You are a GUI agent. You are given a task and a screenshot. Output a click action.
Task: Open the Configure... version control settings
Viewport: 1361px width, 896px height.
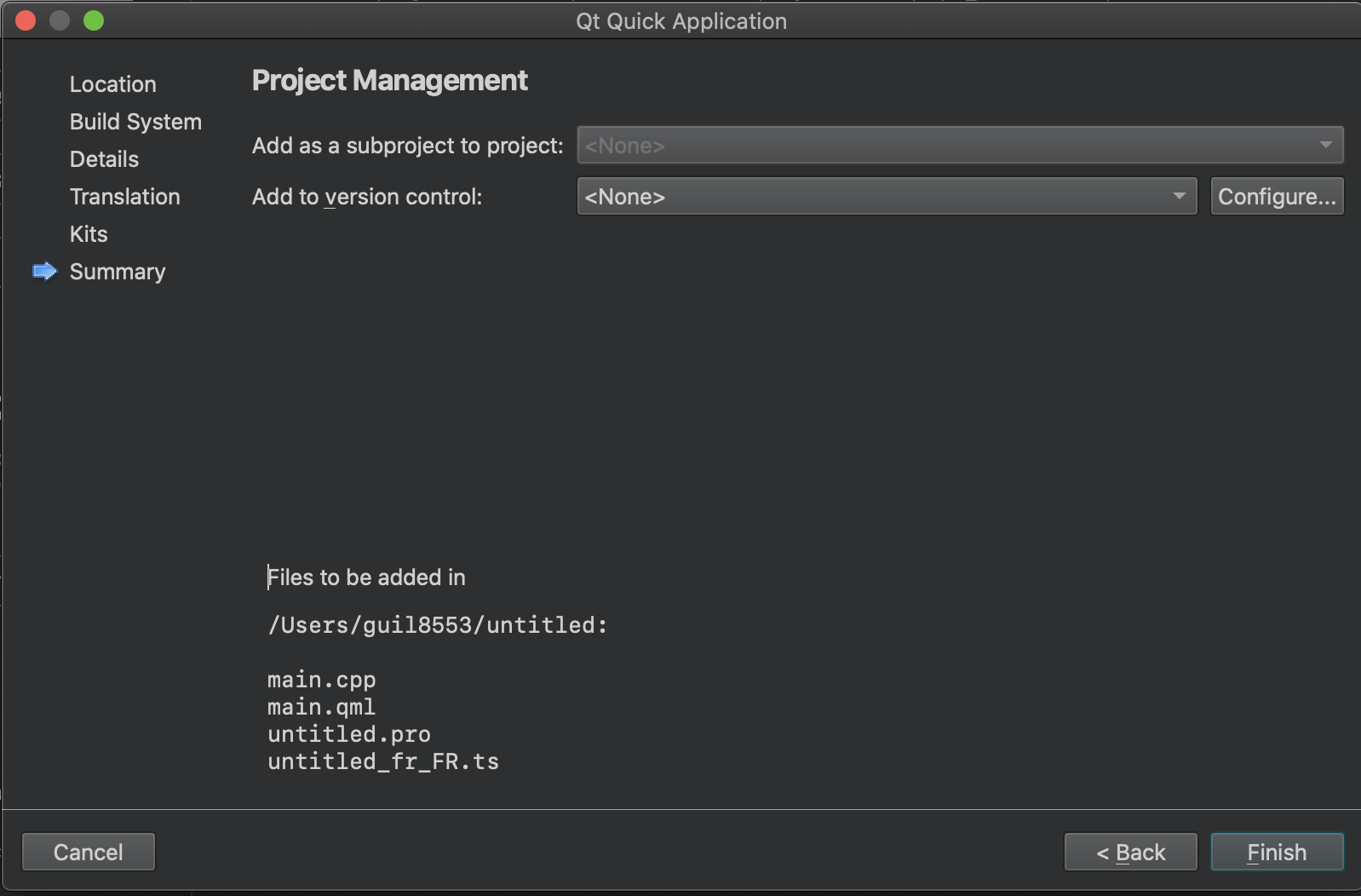click(1277, 196)
